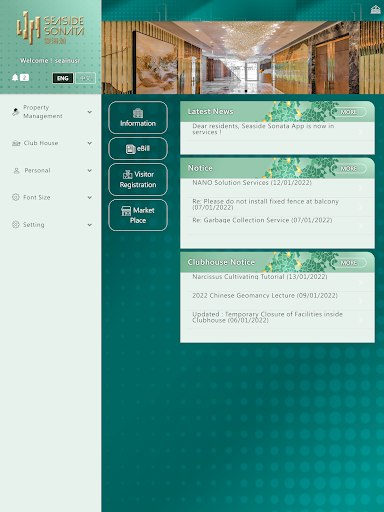Click the Setting gear icon

click(x=16, y=225)
